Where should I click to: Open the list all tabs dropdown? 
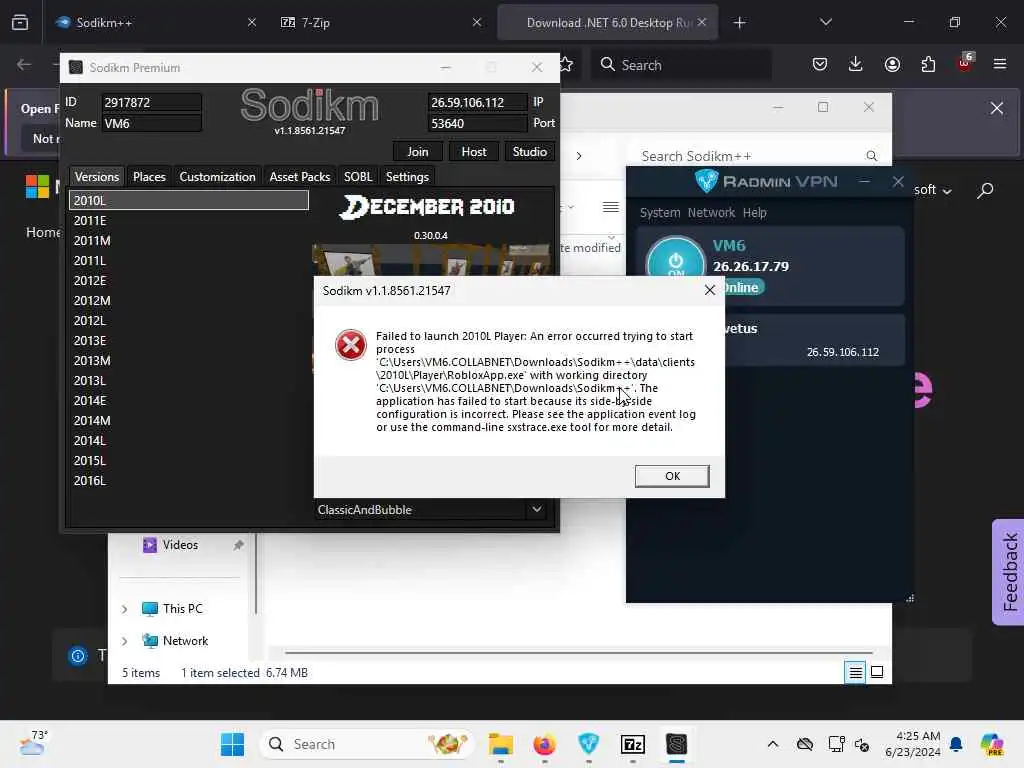[825, 22]
